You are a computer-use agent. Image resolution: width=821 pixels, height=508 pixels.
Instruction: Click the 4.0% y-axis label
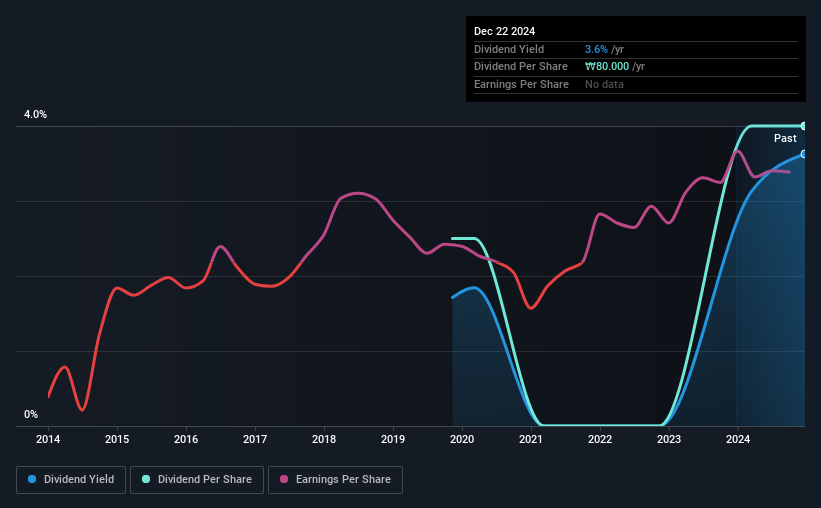(35, 114)
